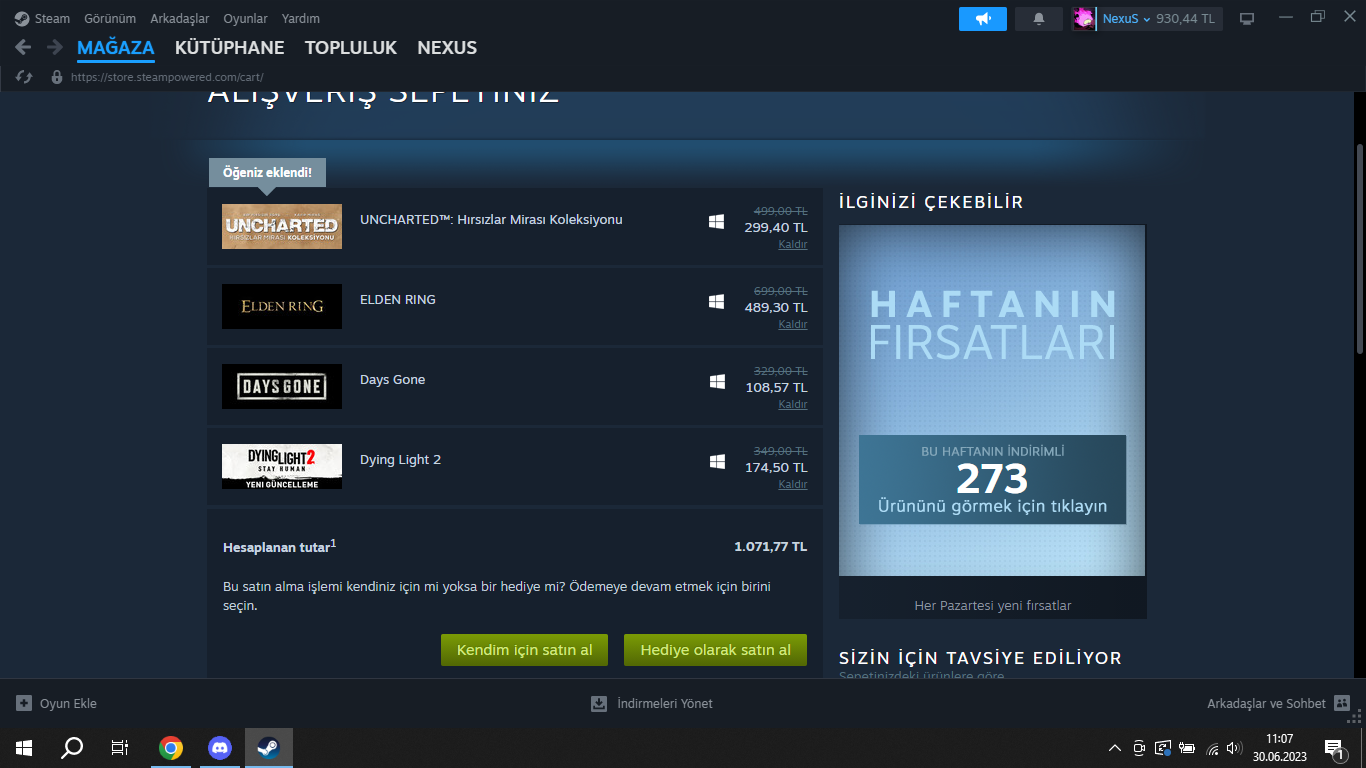This screenshot has width=1366, height=768.
Task: Open Task View on the taskbar
Action: click(x=120, y=748)
